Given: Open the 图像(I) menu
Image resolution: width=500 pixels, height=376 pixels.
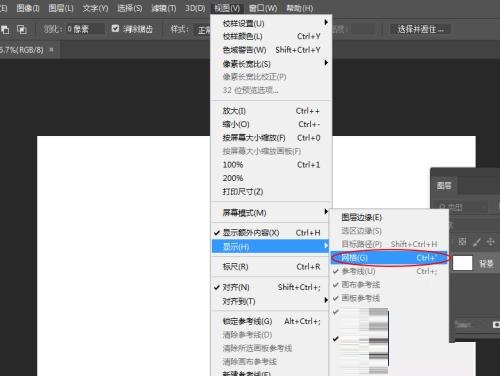Looking at the screenshot, I should point(28,8).
